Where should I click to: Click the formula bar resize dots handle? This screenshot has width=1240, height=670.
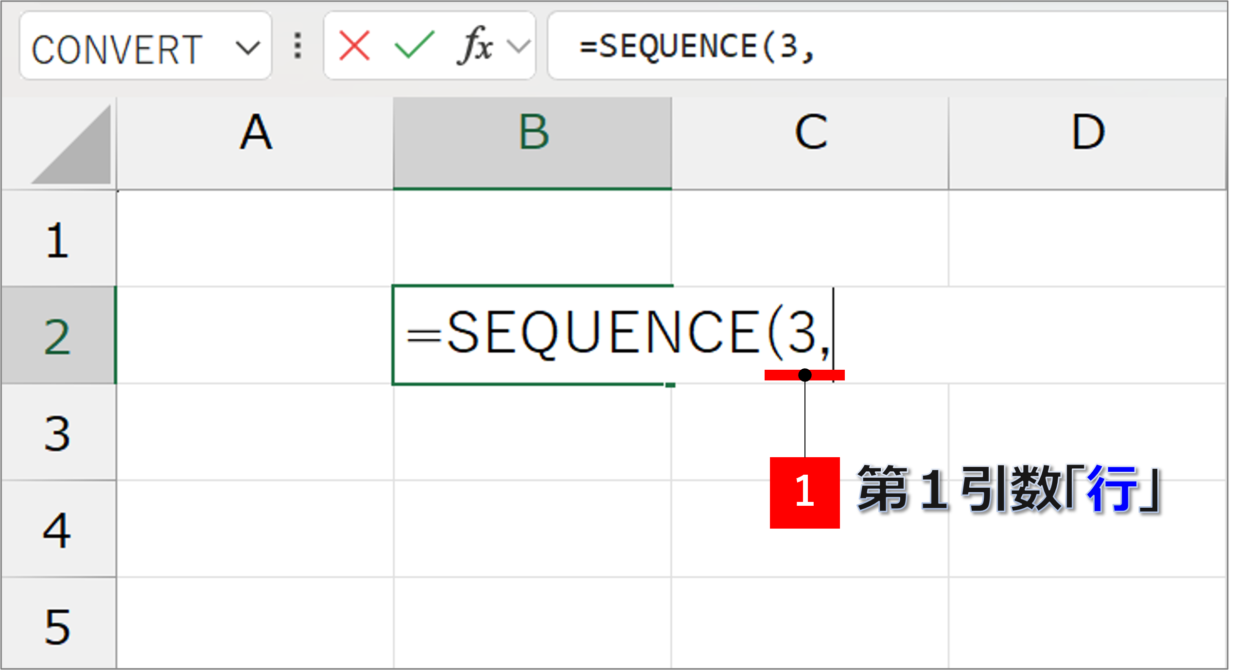[297, 46]
